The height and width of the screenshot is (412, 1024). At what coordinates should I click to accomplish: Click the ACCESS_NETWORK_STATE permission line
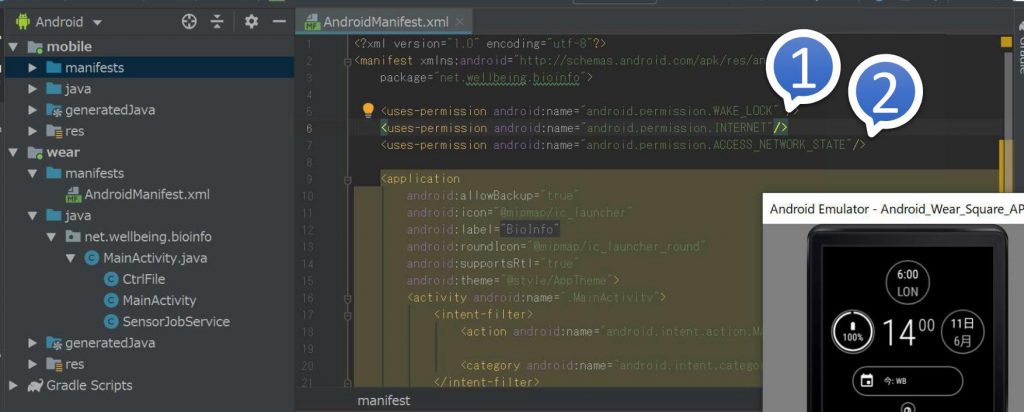pyautogui.click(x=623, y=145)
